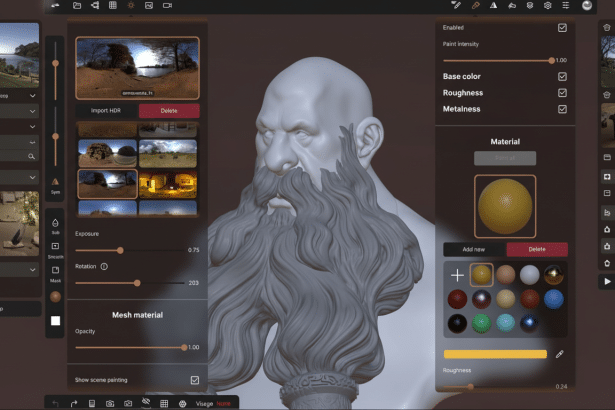Click the white color swatch in left toolbar
This screenshot has width=615, height=410.
(56, 321)
